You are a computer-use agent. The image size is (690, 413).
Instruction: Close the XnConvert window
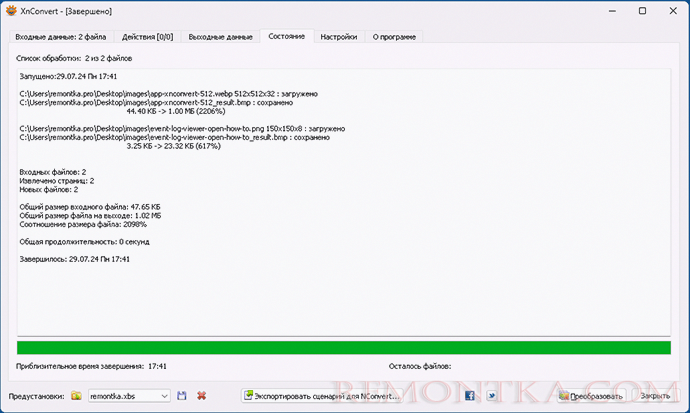click(x=673, y=11)
